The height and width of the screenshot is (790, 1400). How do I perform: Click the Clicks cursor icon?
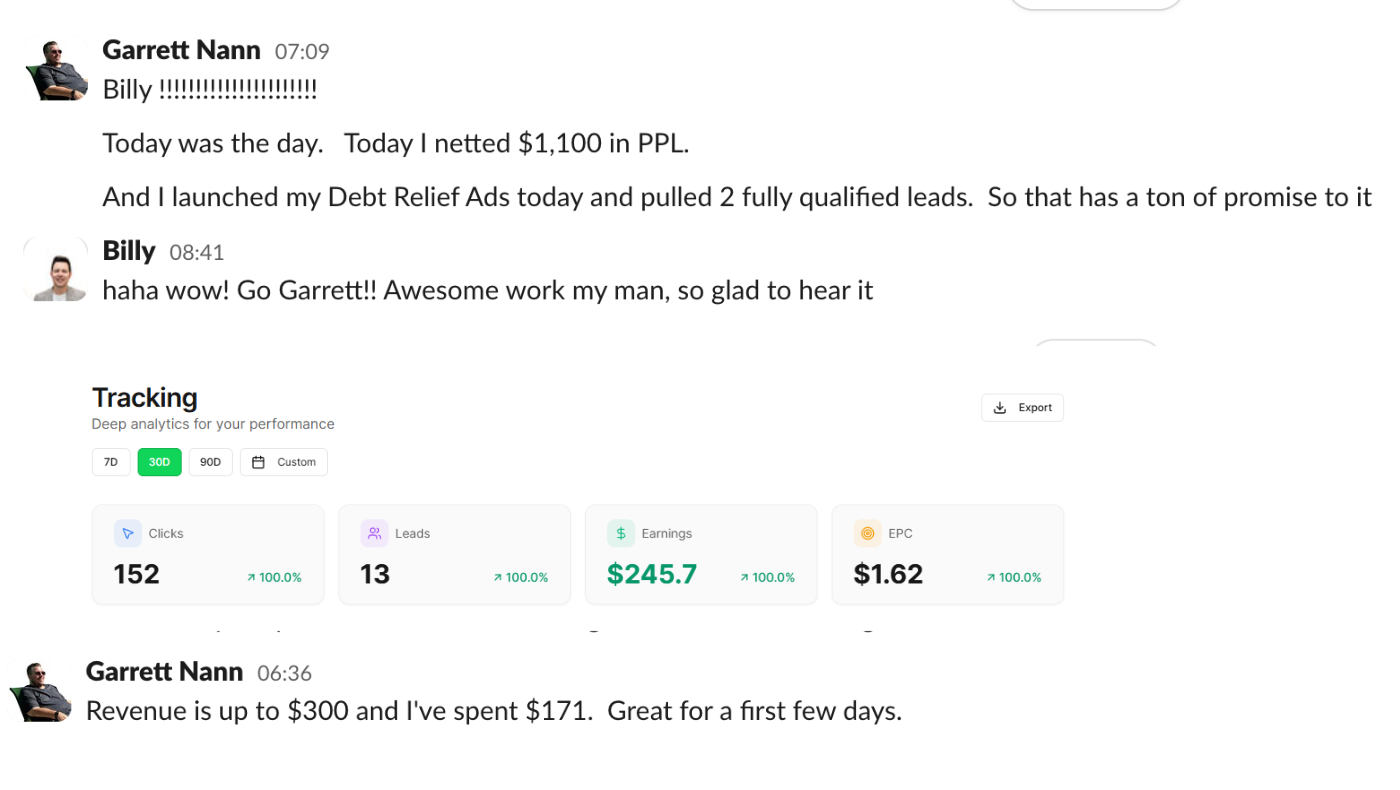(x=128, y=533)
